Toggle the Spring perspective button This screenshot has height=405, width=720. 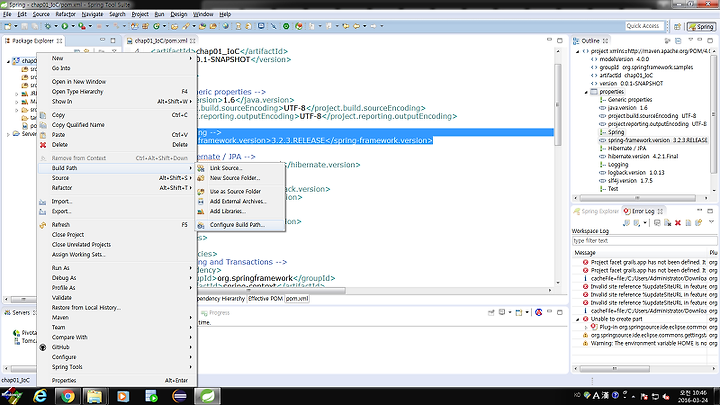pos(701,27)
